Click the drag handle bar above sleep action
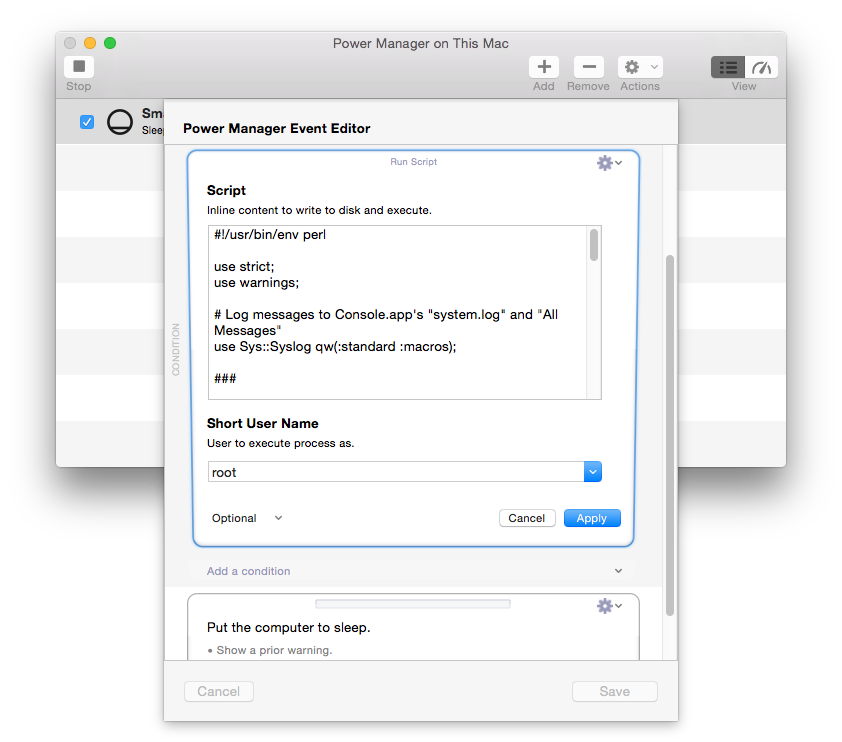This screenshot has height=742, width=842. coord(413,603)
